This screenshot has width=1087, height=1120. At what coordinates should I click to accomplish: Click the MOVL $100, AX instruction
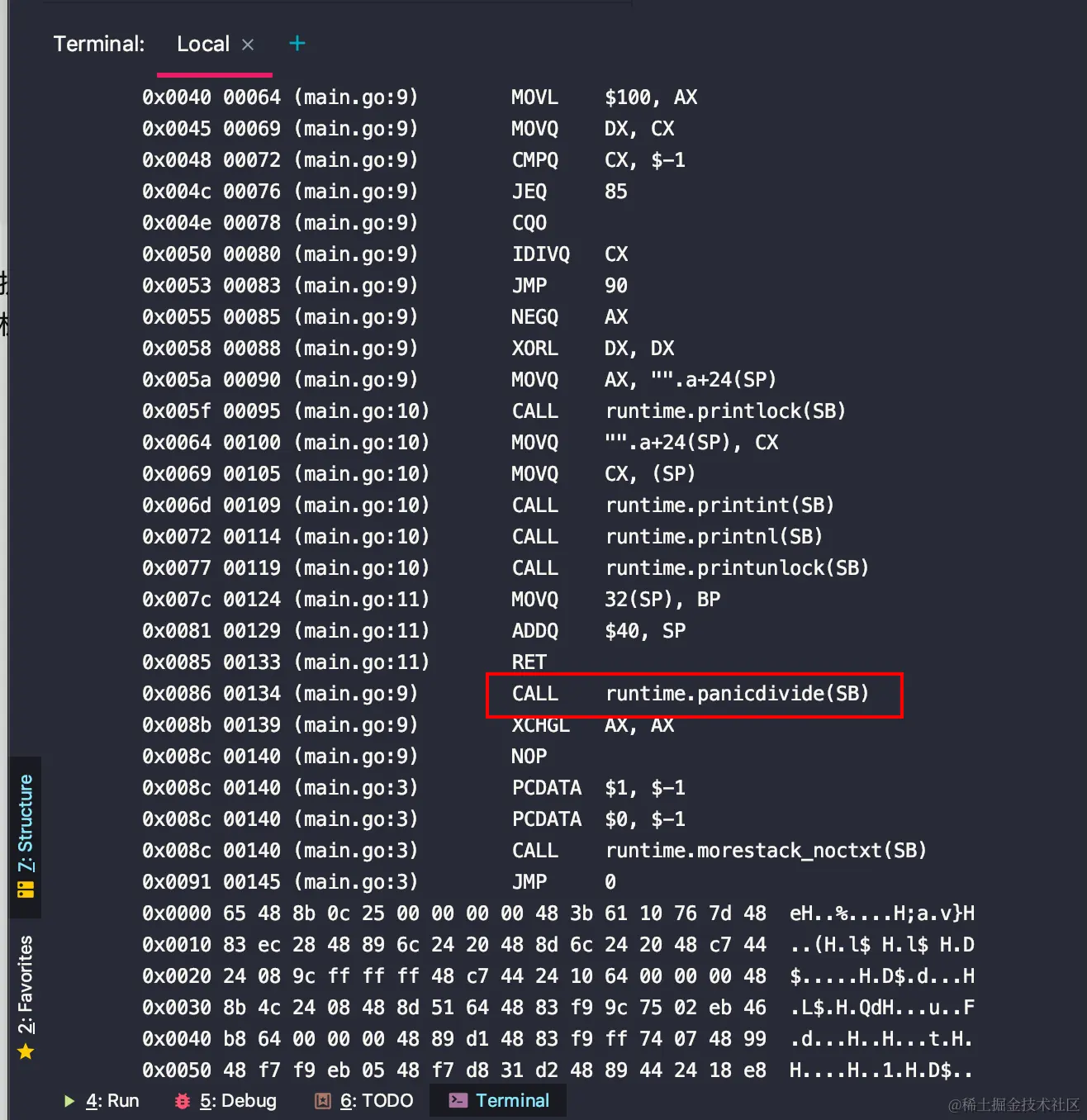605,97
